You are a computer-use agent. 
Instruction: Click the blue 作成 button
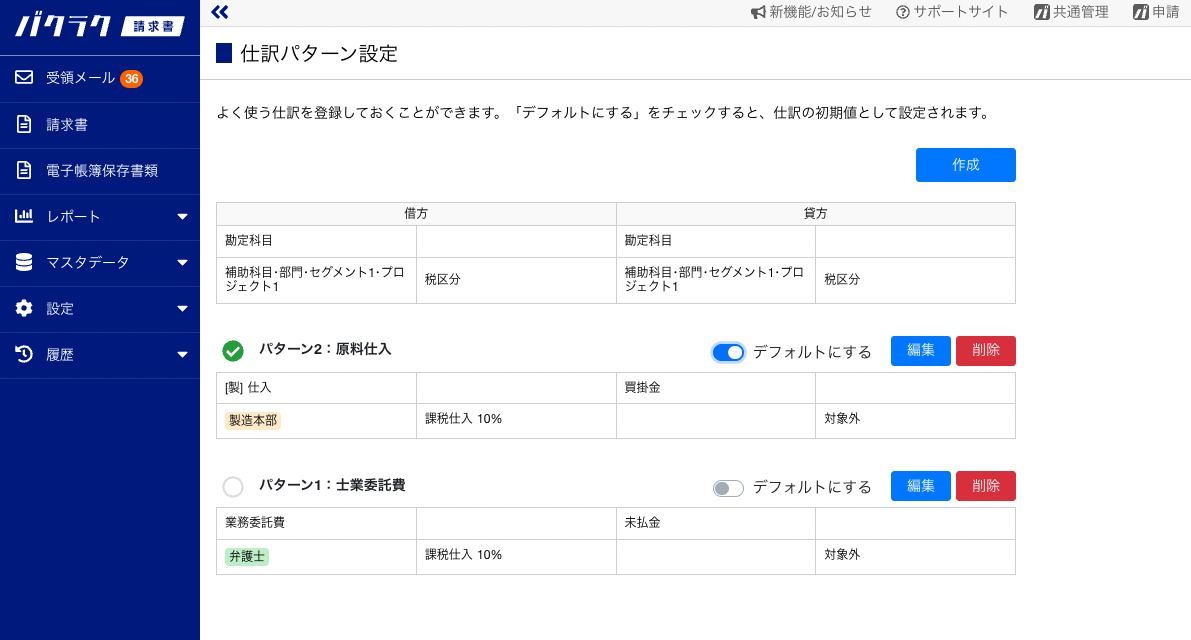(x=965, y=165)
